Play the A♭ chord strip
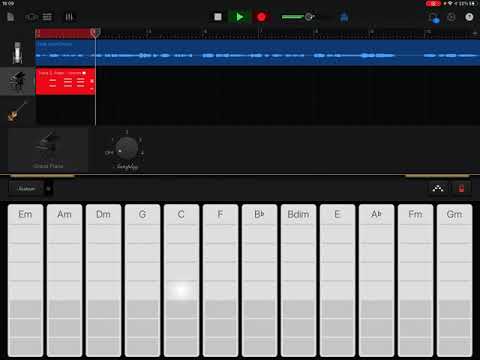Screen dimensions: 480x360 coord(376,280)
